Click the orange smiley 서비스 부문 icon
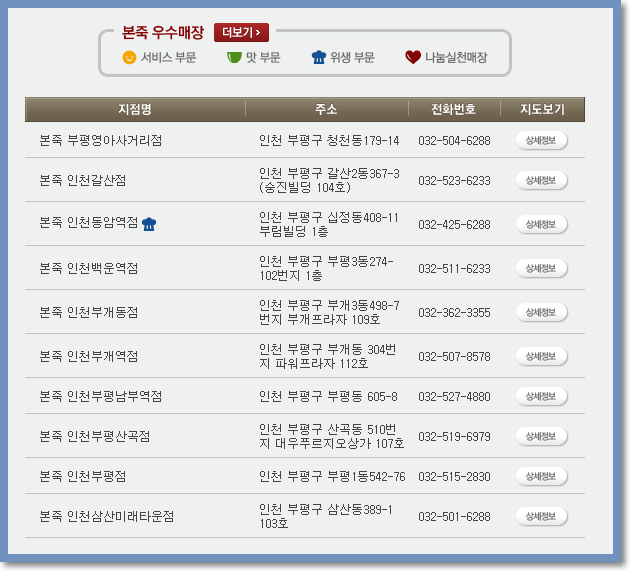The width and height of the screenshot is (630, 571). [129, 57]
